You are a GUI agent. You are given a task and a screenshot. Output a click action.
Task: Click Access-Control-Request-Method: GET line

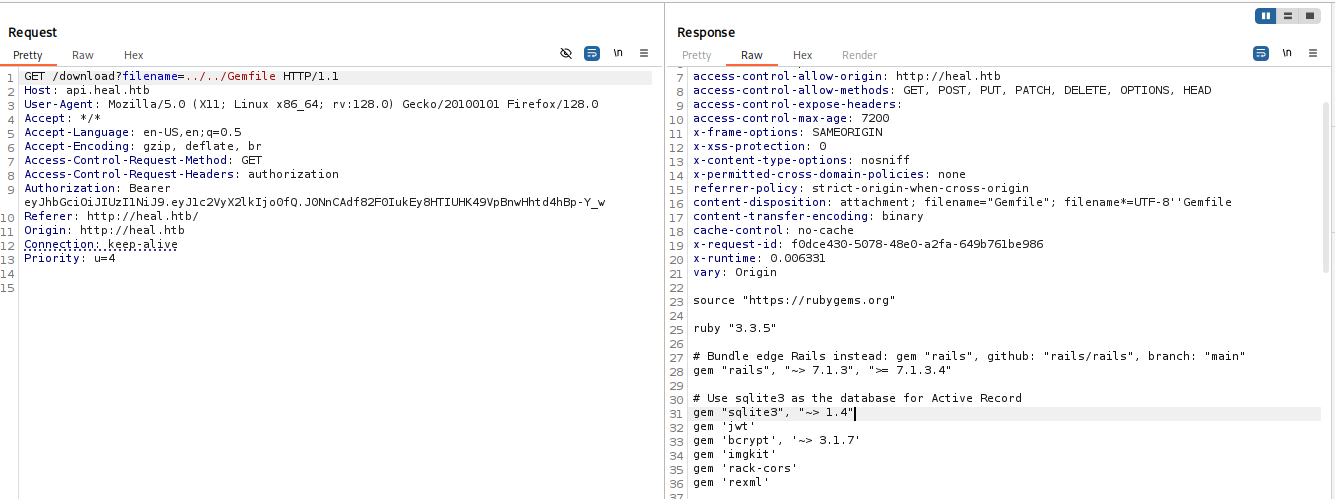[143, 160]
